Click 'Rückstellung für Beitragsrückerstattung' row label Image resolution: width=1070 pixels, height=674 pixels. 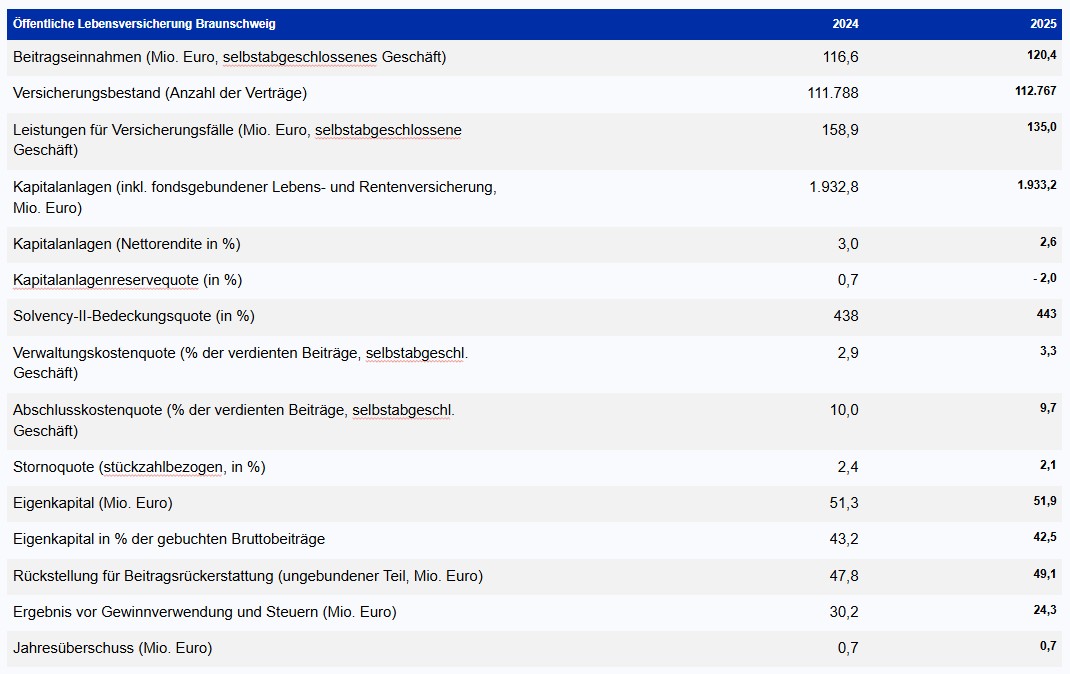248,576
